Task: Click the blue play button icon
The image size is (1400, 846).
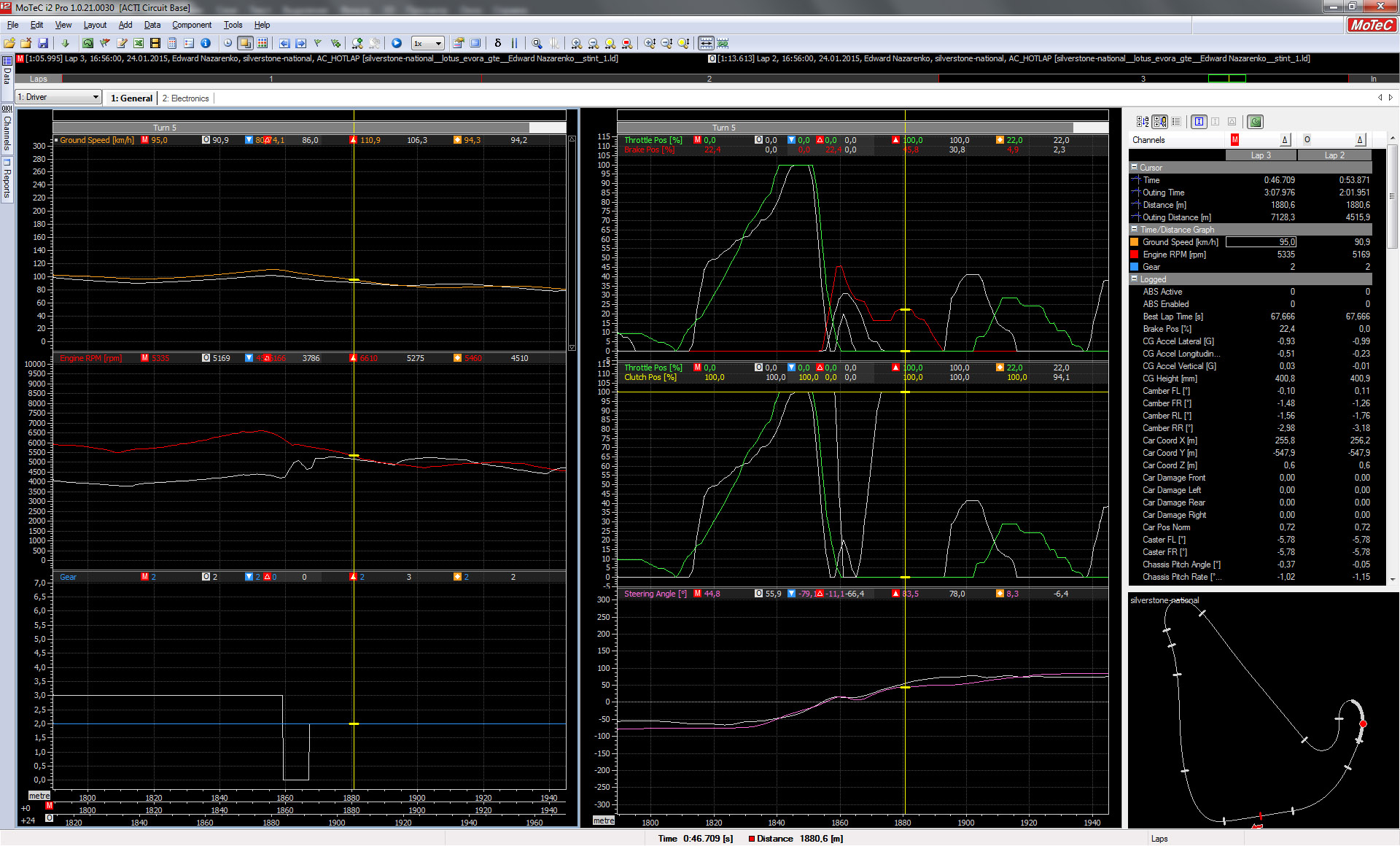Action: (397, 43)
